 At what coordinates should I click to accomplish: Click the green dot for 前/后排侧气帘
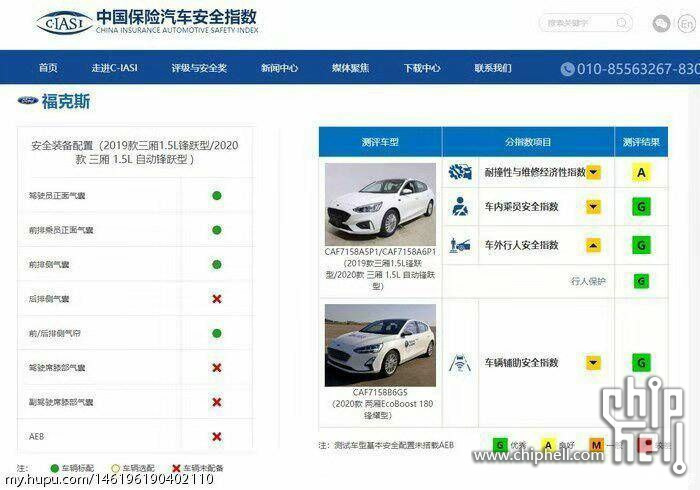217,333
